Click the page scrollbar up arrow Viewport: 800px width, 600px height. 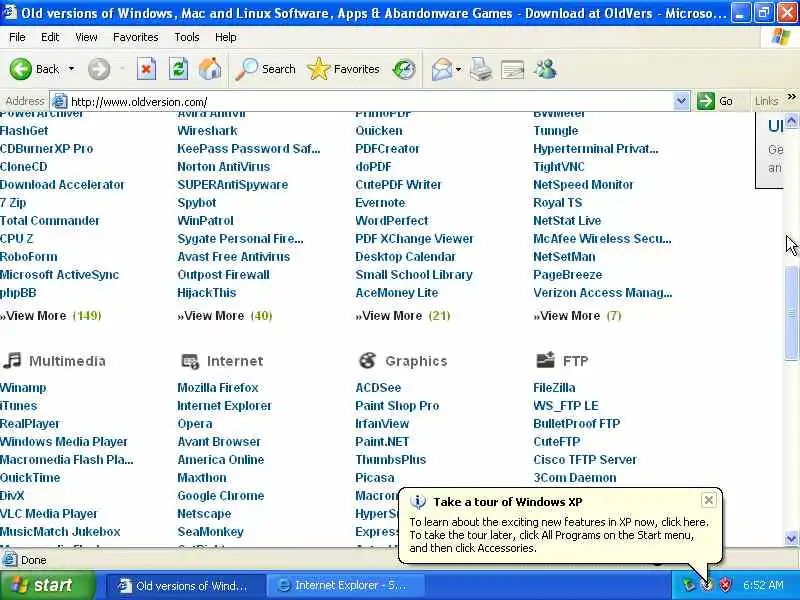791,121
